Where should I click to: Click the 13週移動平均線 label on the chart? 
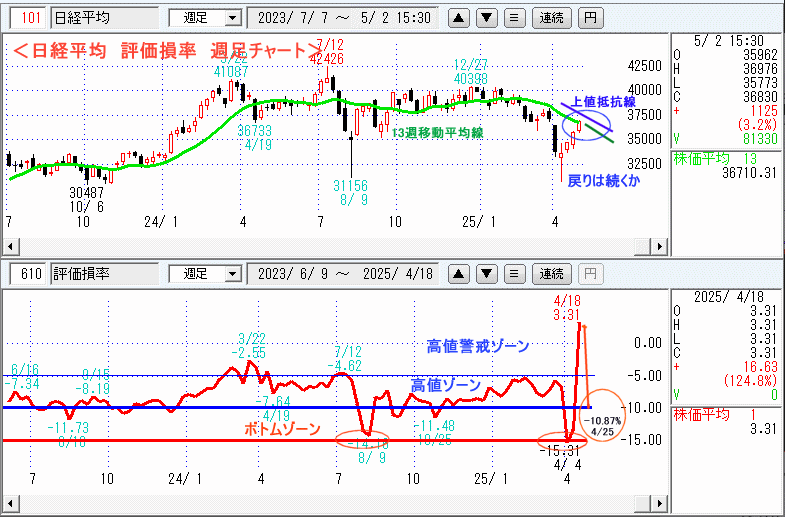[438, 133]
